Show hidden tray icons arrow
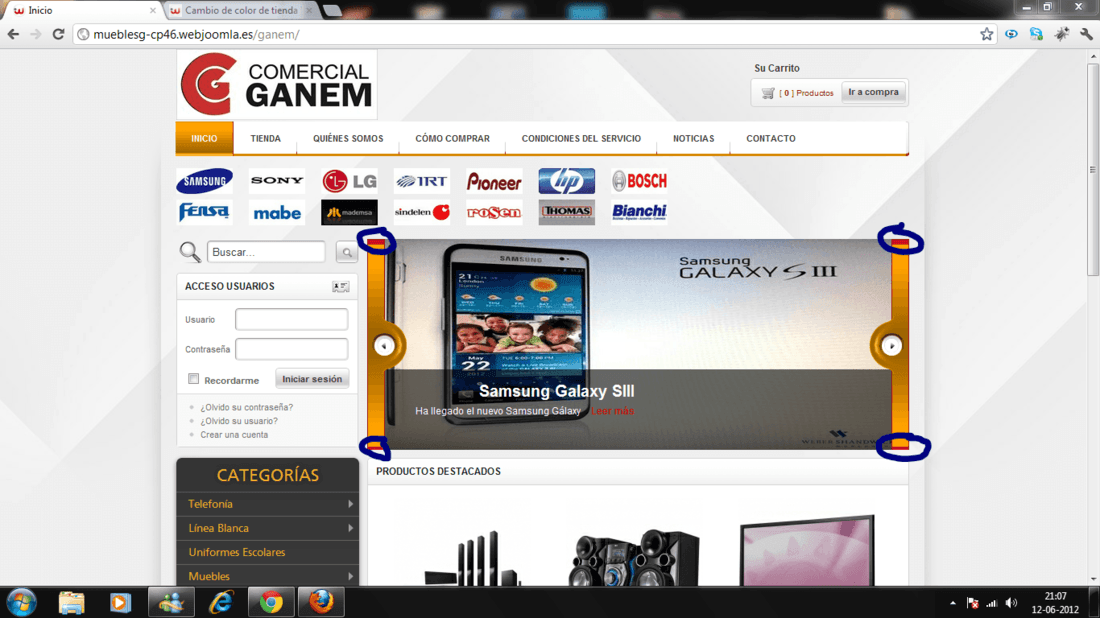 click(953, 603)
